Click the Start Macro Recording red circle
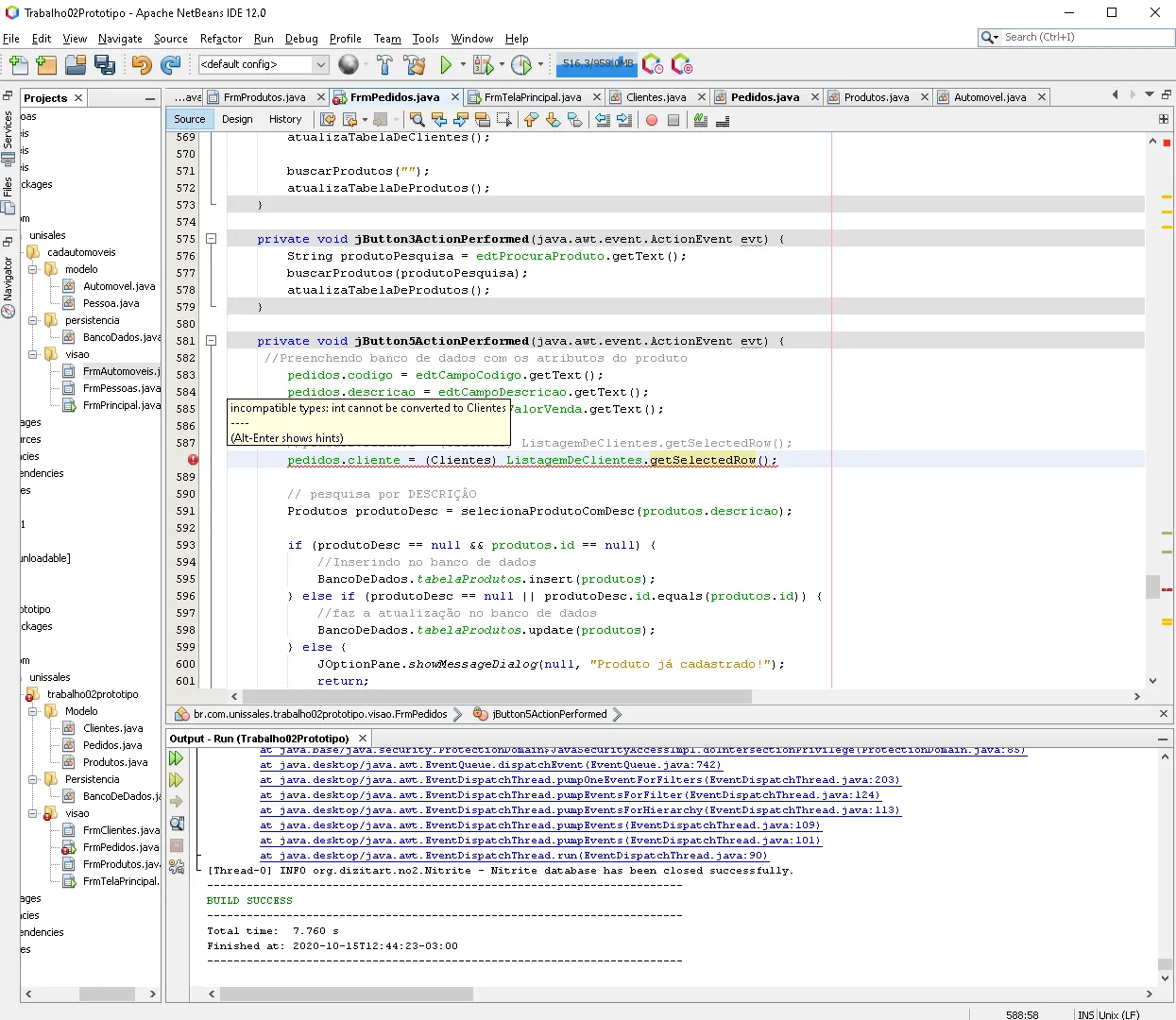The width and height of the screenshot is (1176, 1020). [651, 120]
